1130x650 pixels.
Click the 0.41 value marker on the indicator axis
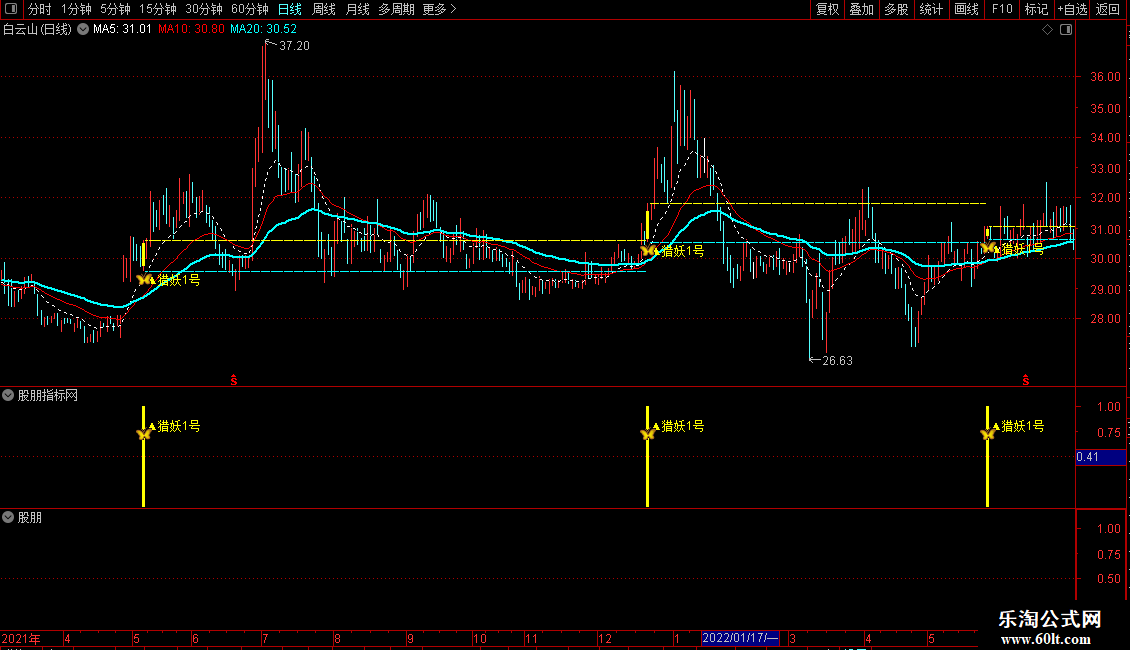pyautogui.click(x=1100, y=457)
